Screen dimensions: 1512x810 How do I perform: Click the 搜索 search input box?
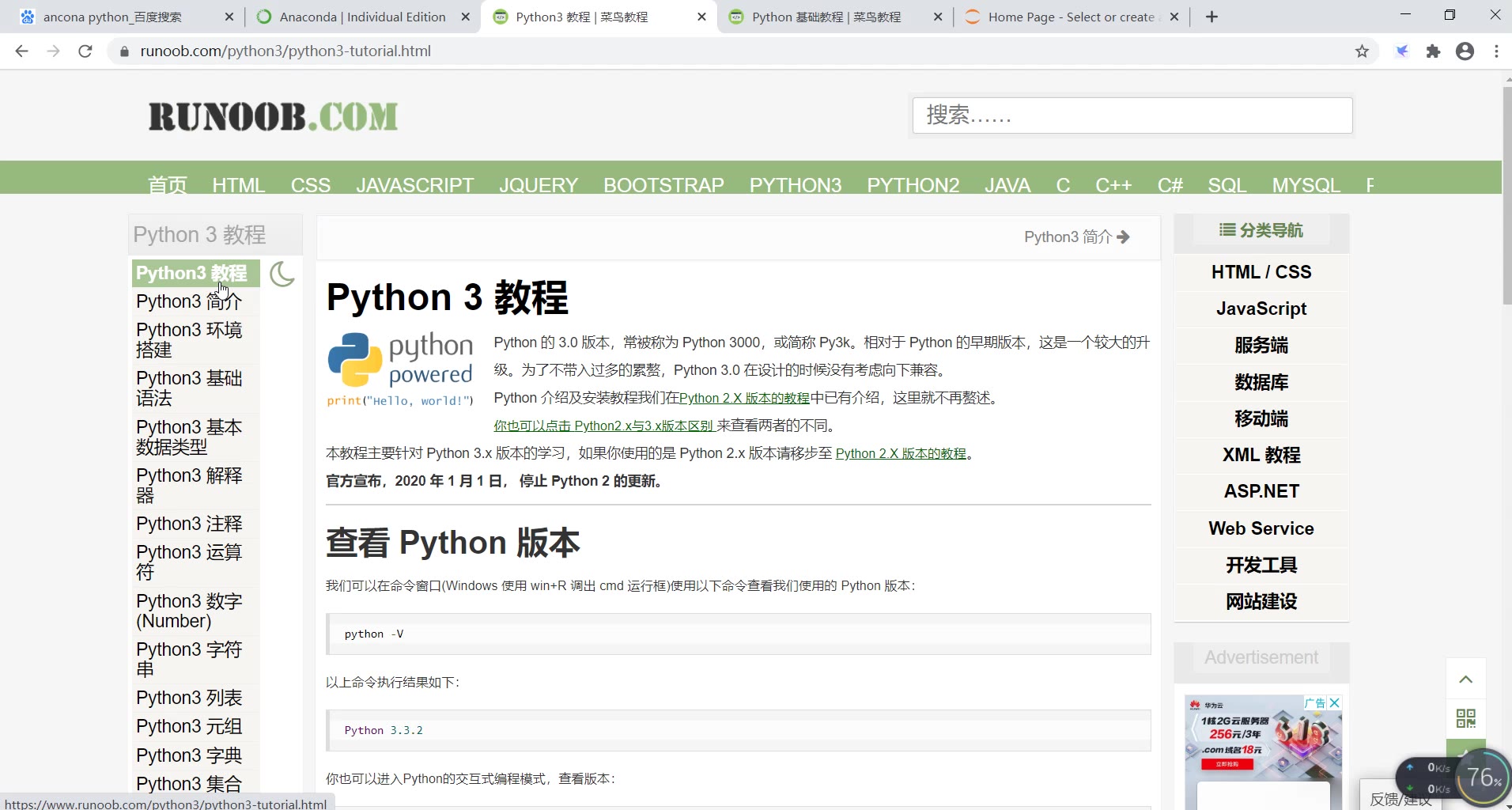pyautogui.click(x=1132, y=115)
